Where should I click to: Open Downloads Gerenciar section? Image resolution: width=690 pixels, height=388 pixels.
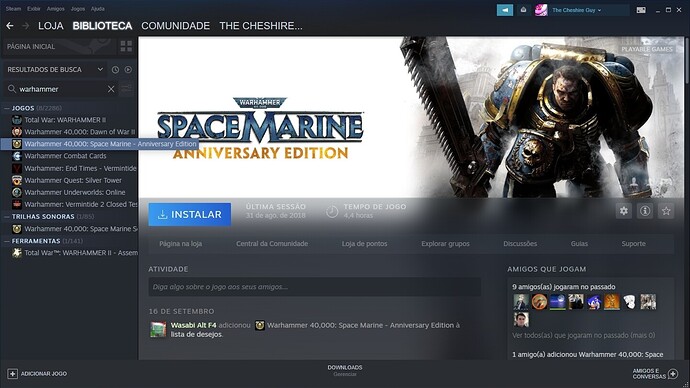pyautogui.click(x=345, y=370)
